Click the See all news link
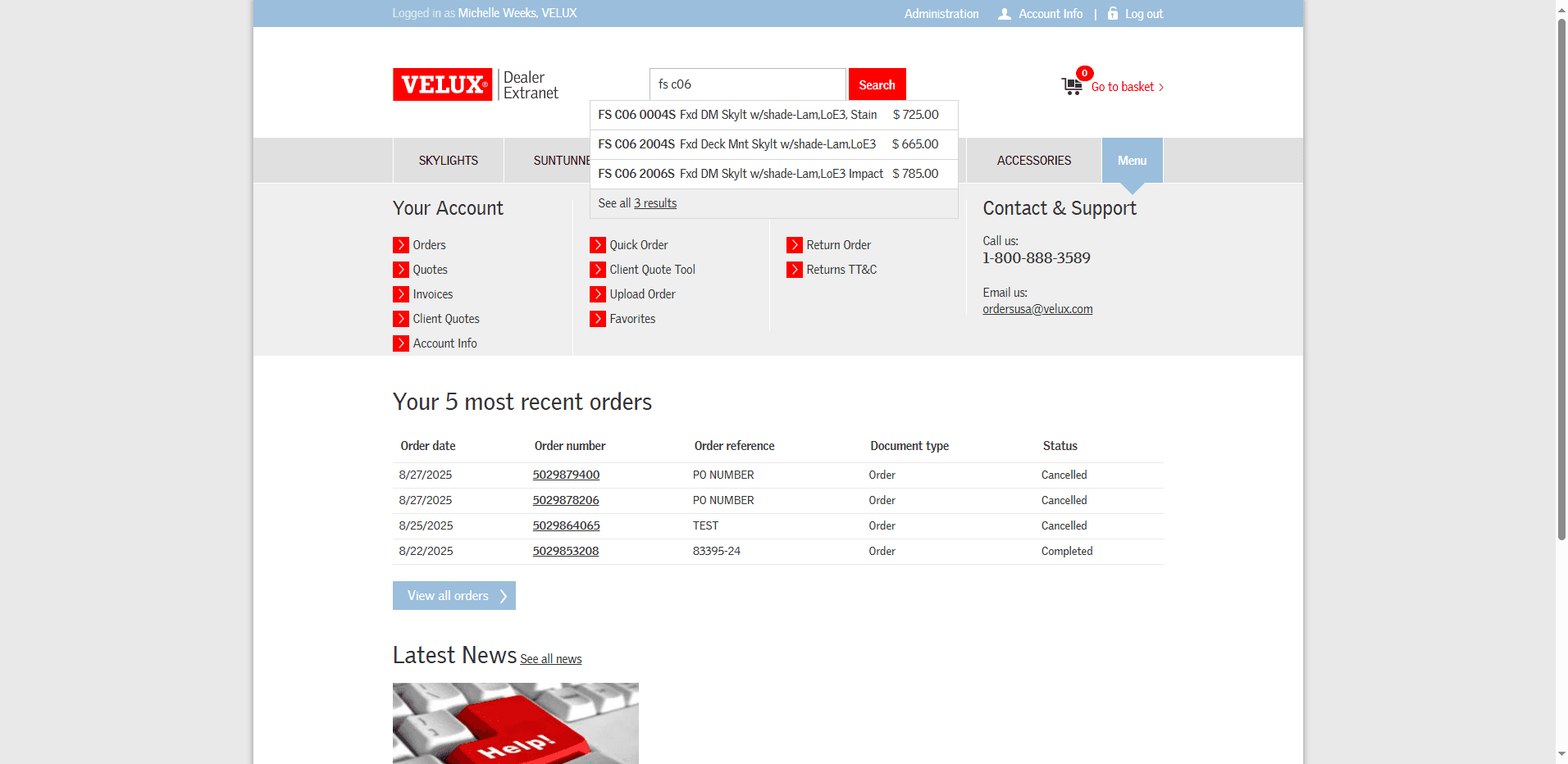 (551, 659)
